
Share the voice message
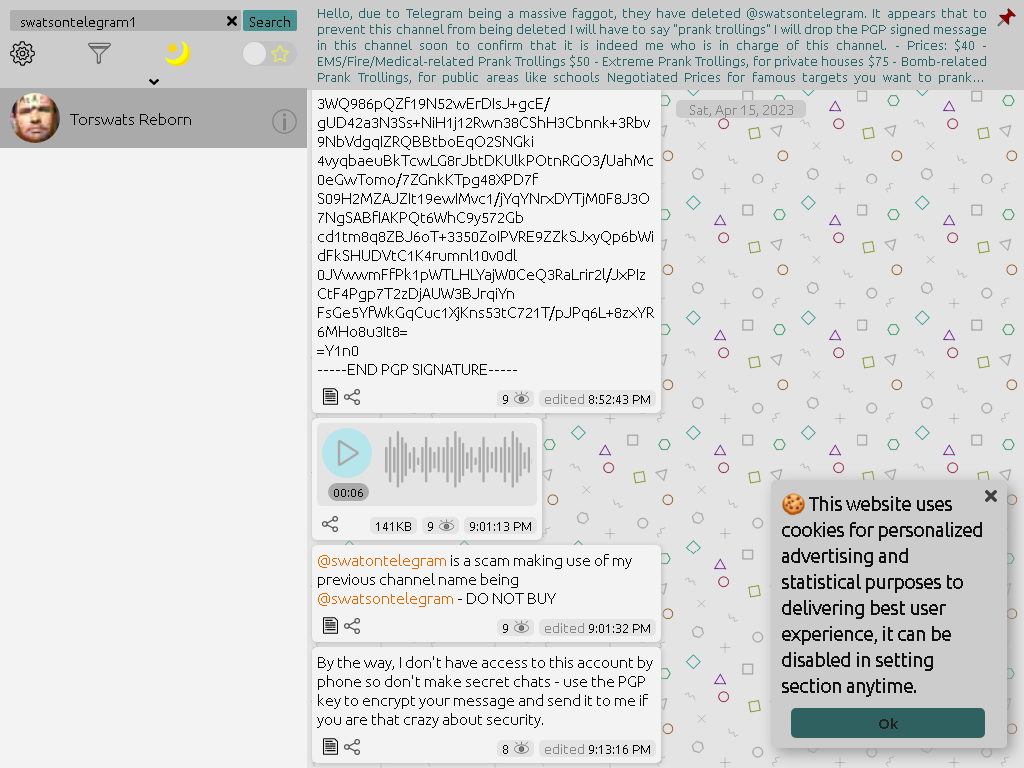pos(330,524)
